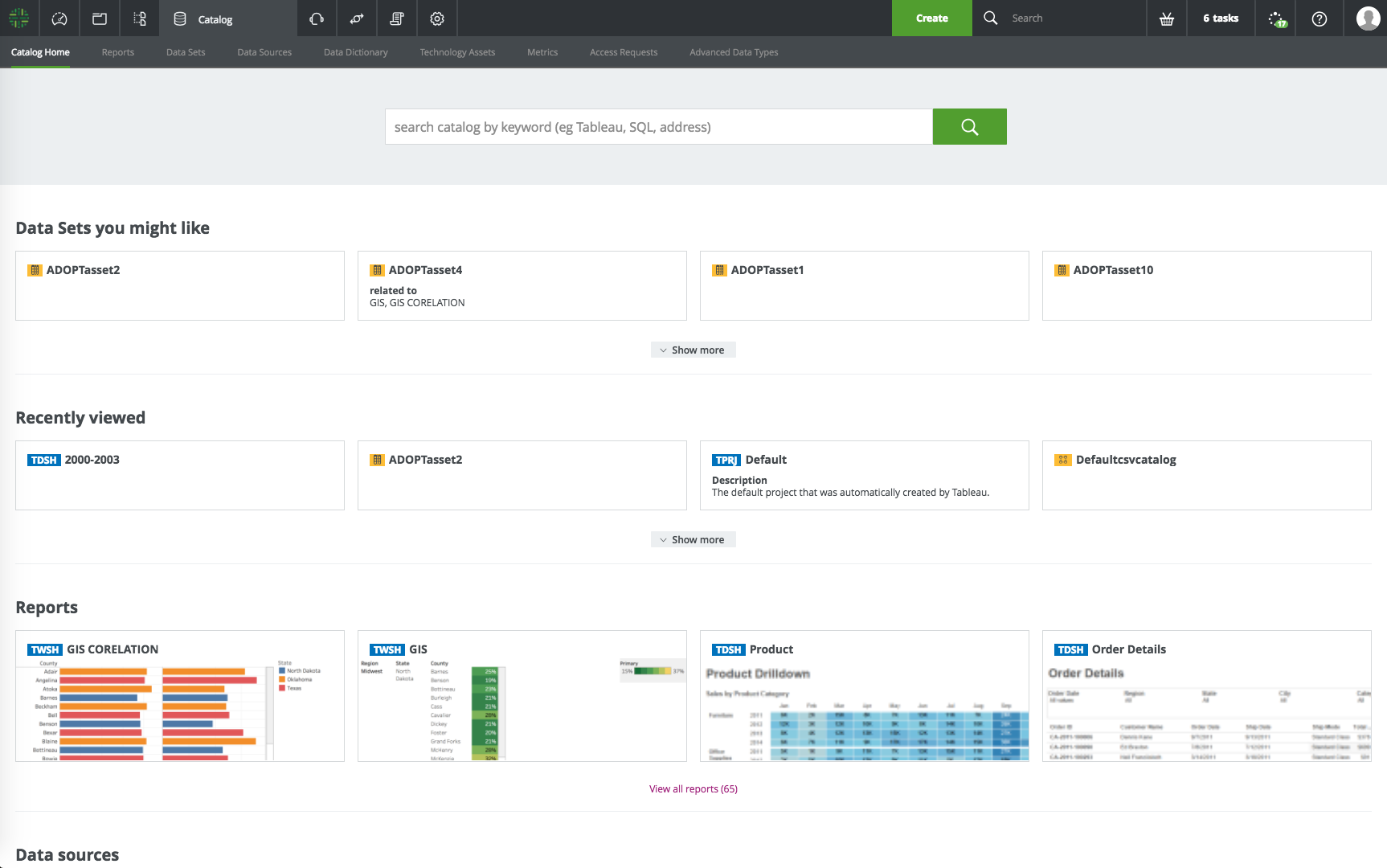The height and width of the screenshot is (868, 1387).
Task: Follow the View all reports (65) link
Action: (x=693, y=789)
